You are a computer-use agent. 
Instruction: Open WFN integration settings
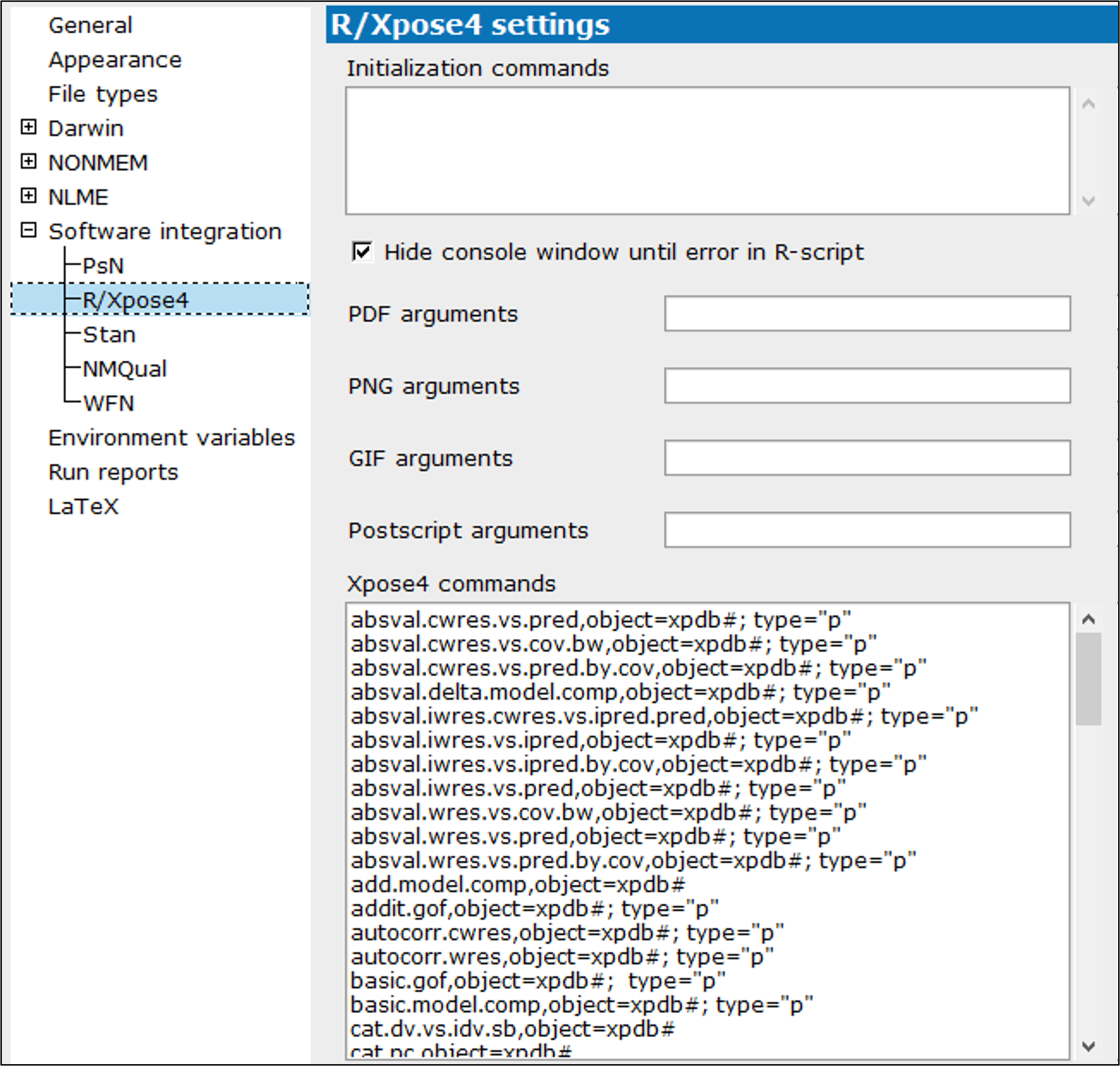pos(108,403)
